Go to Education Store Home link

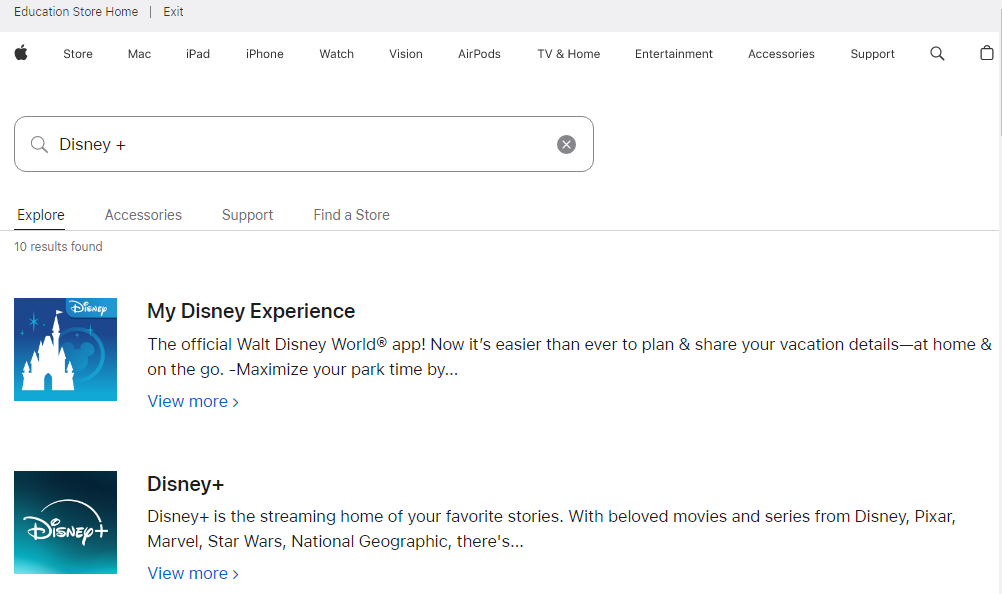(x=76, y=12)
